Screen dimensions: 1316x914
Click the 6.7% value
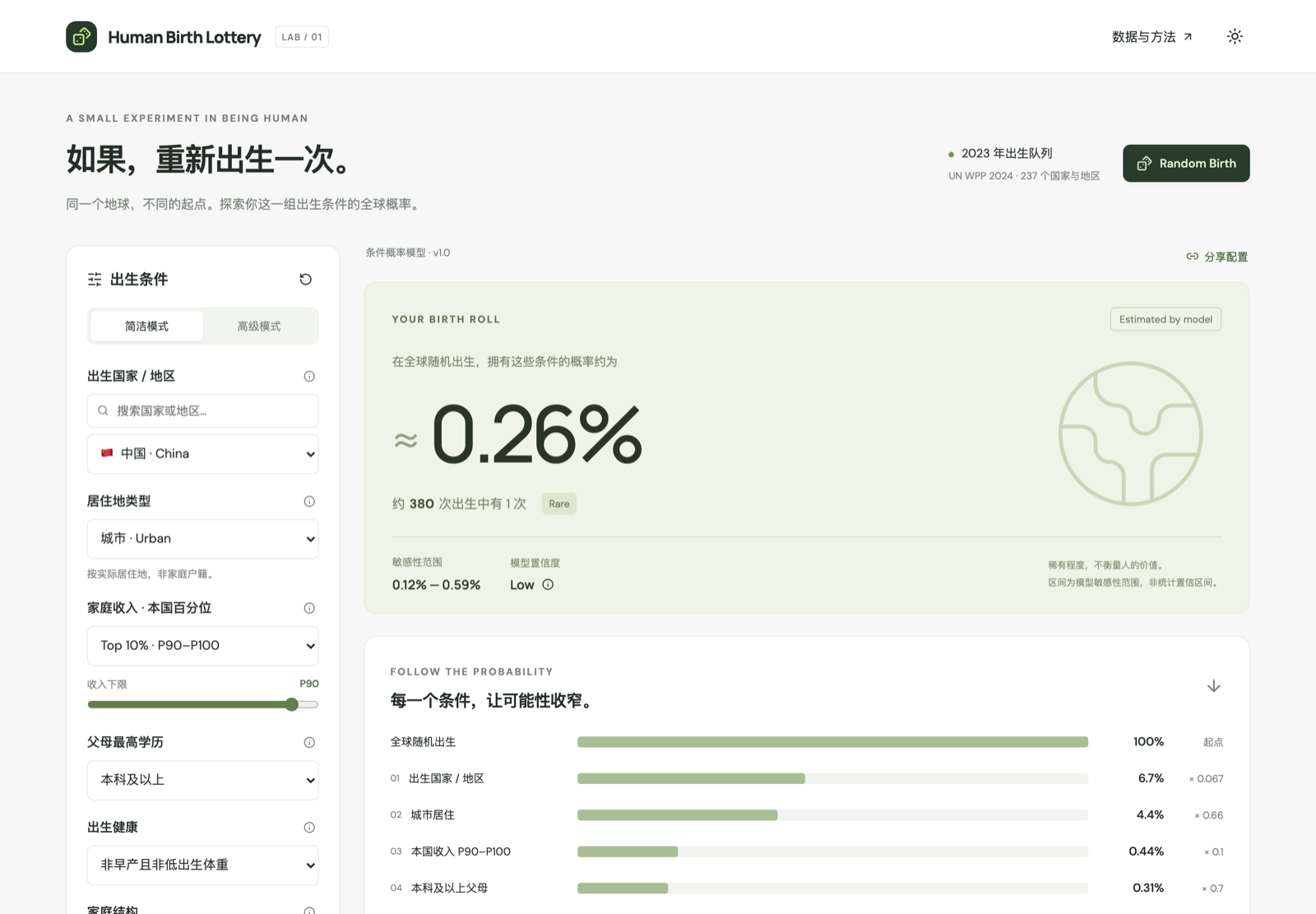pyautogui.click(x=1151, y=778)
